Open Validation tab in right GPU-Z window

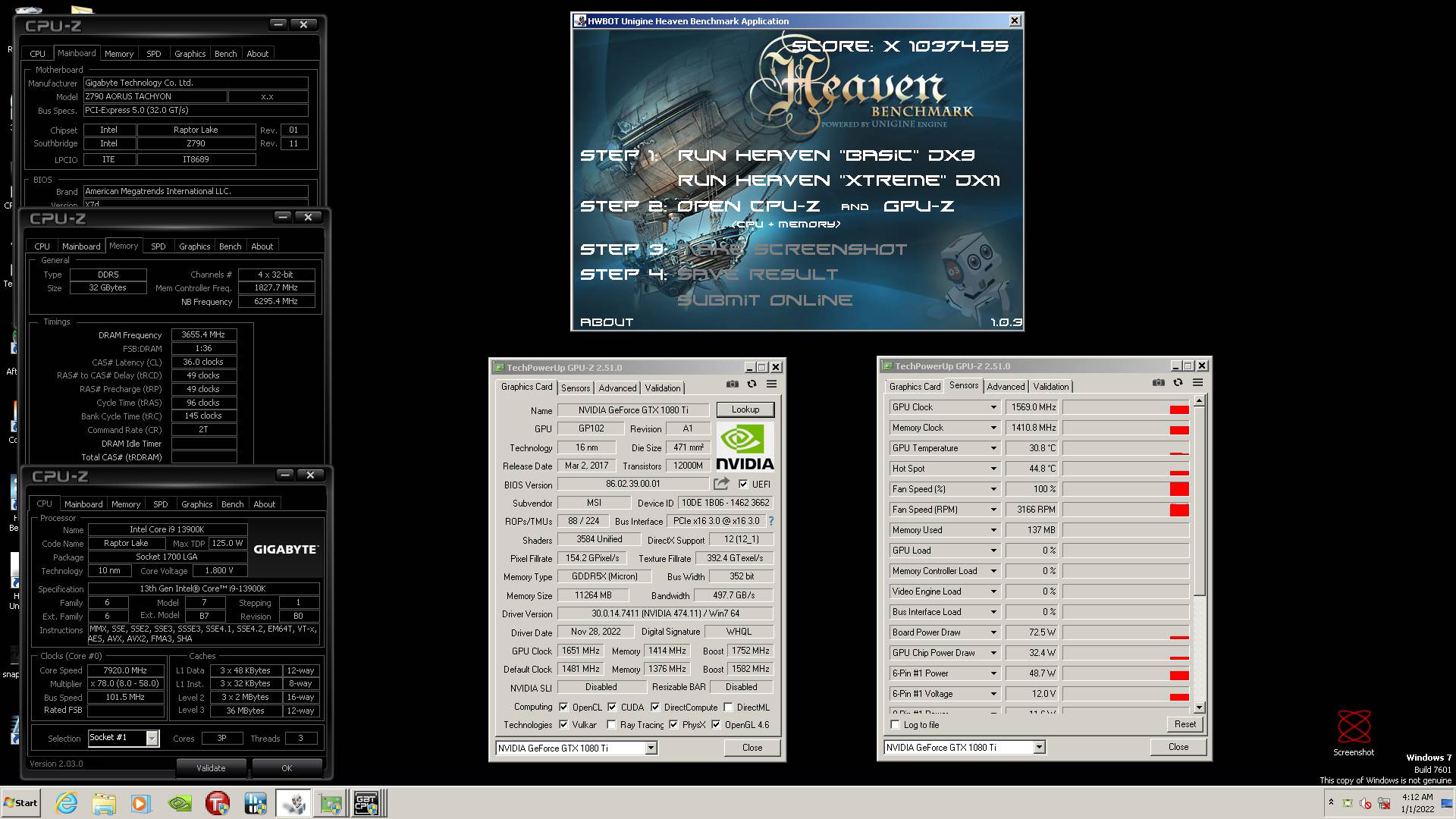pos(1050,386)
